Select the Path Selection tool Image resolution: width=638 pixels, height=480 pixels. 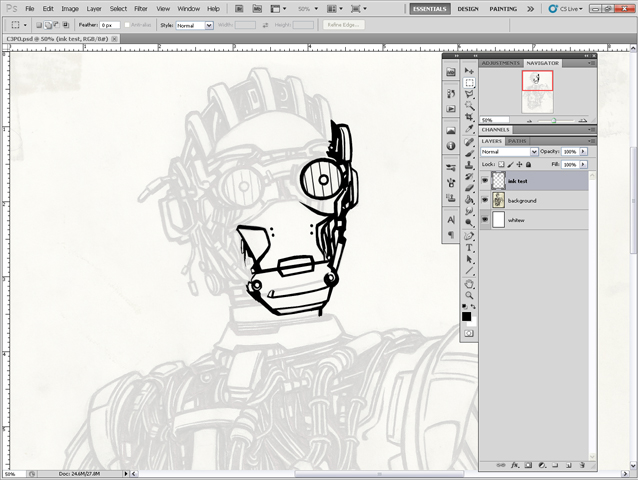click(x=469, y=259)
